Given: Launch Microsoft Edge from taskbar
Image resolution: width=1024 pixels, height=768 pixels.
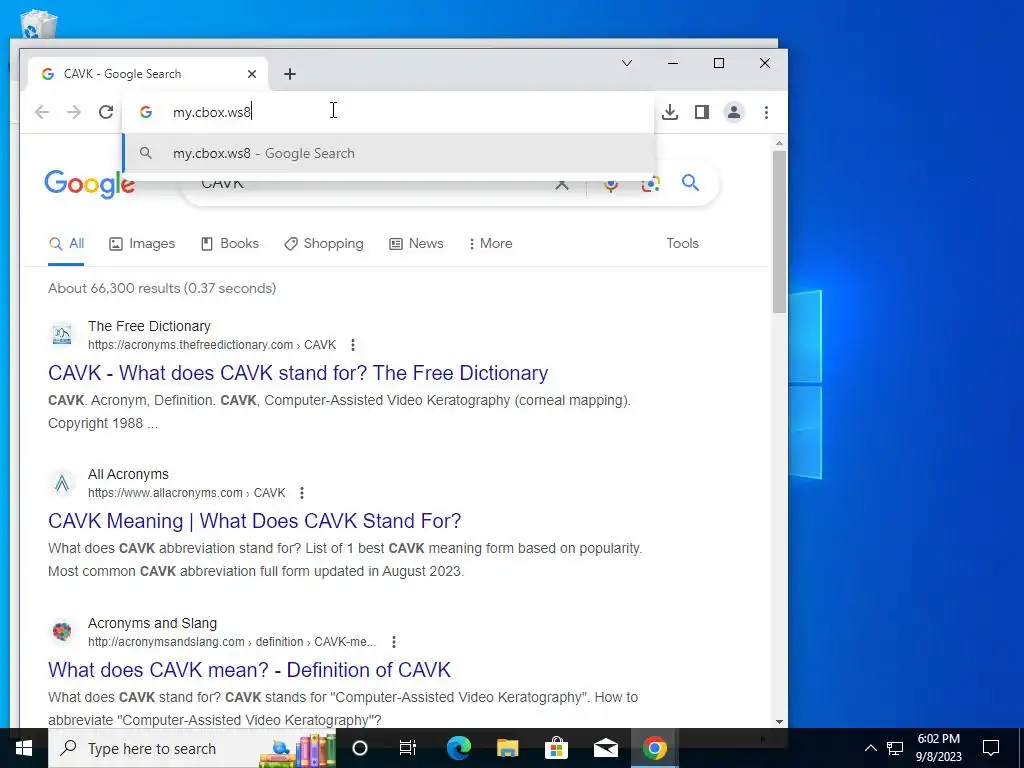Looking at the screenshot, I should (x=458, y=748).
